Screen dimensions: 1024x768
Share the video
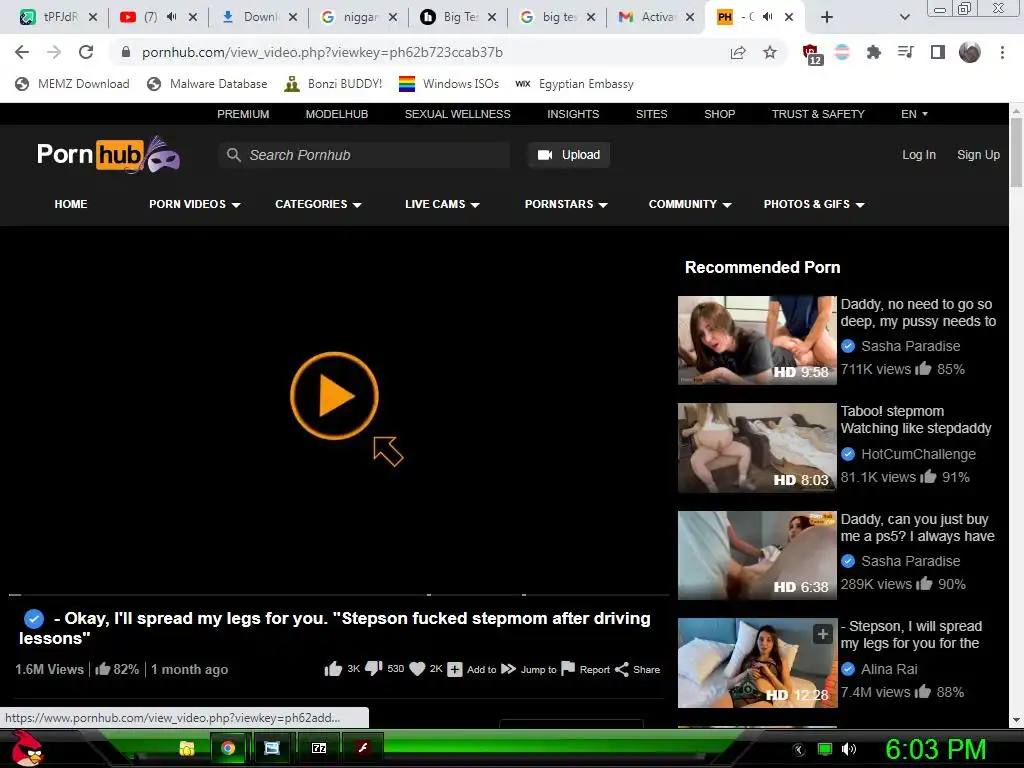coord(637,669)
